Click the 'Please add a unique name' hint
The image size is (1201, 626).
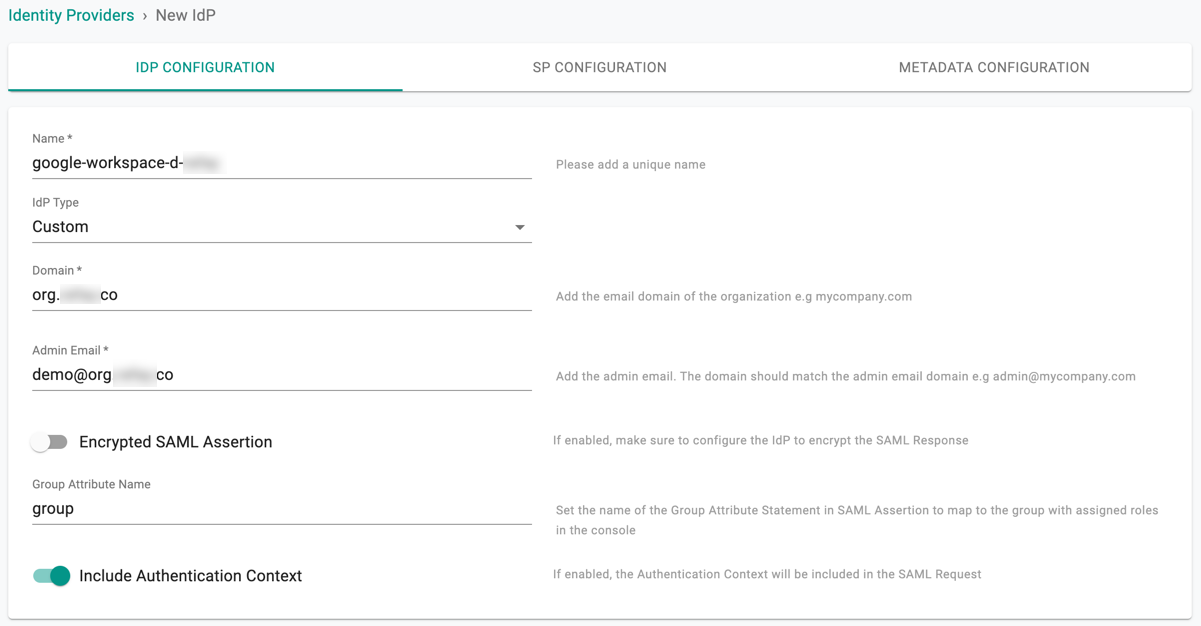coord(631,165)
